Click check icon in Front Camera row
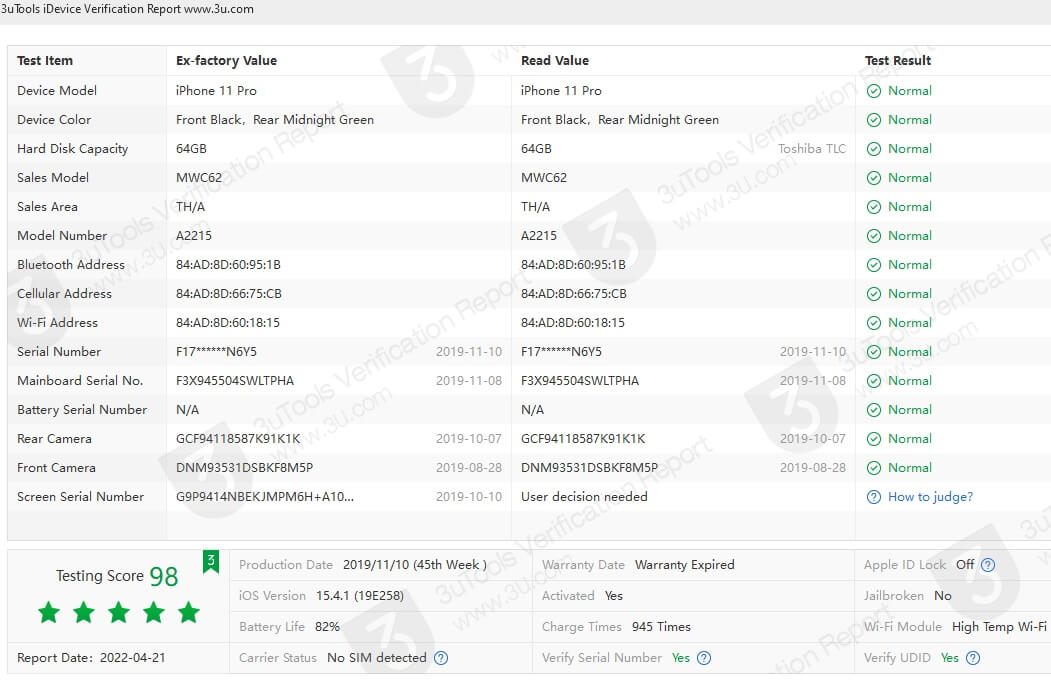The height and width of the screenshot is (689, 1051). click(x=873, y=468)
